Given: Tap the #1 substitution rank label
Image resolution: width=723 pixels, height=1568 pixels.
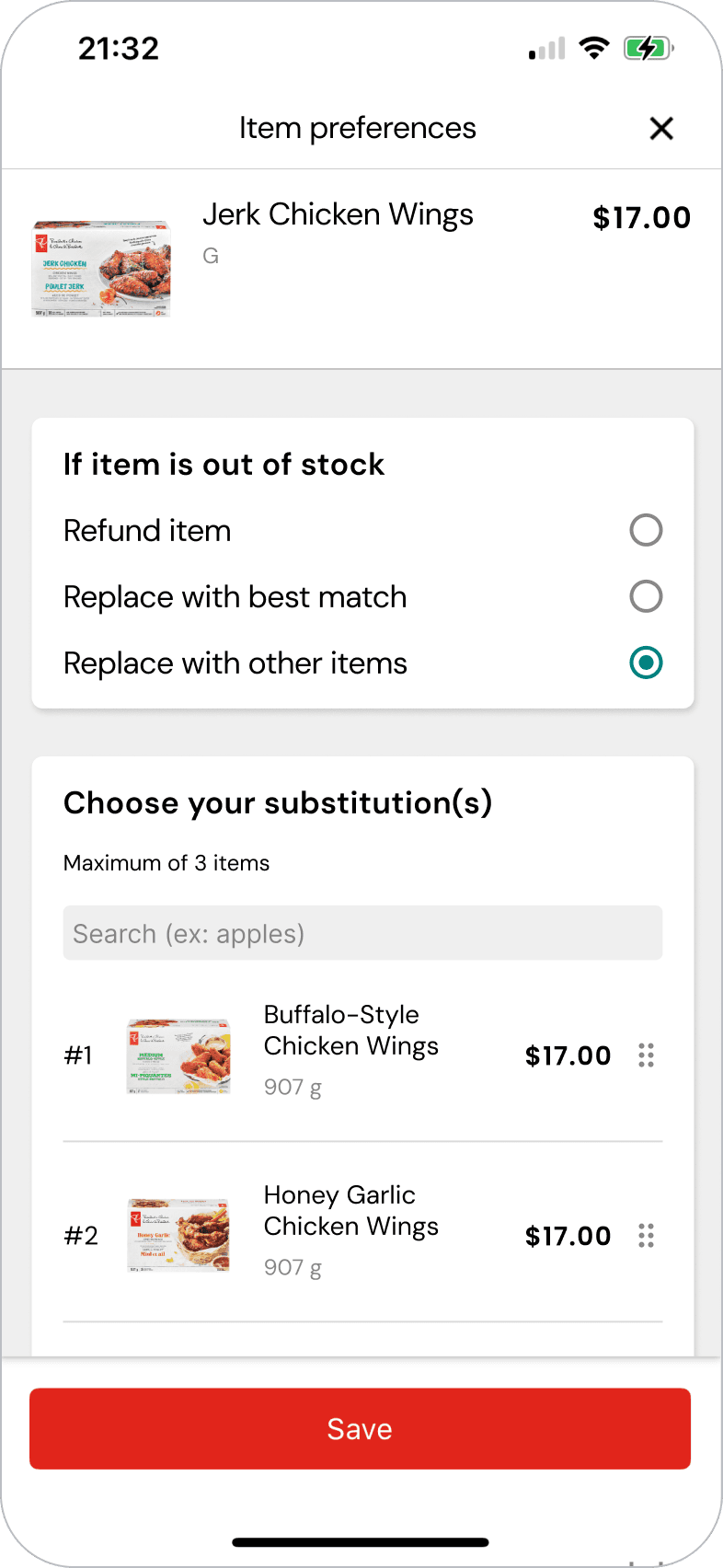Looking at the screenshot, I should 78,1055.
